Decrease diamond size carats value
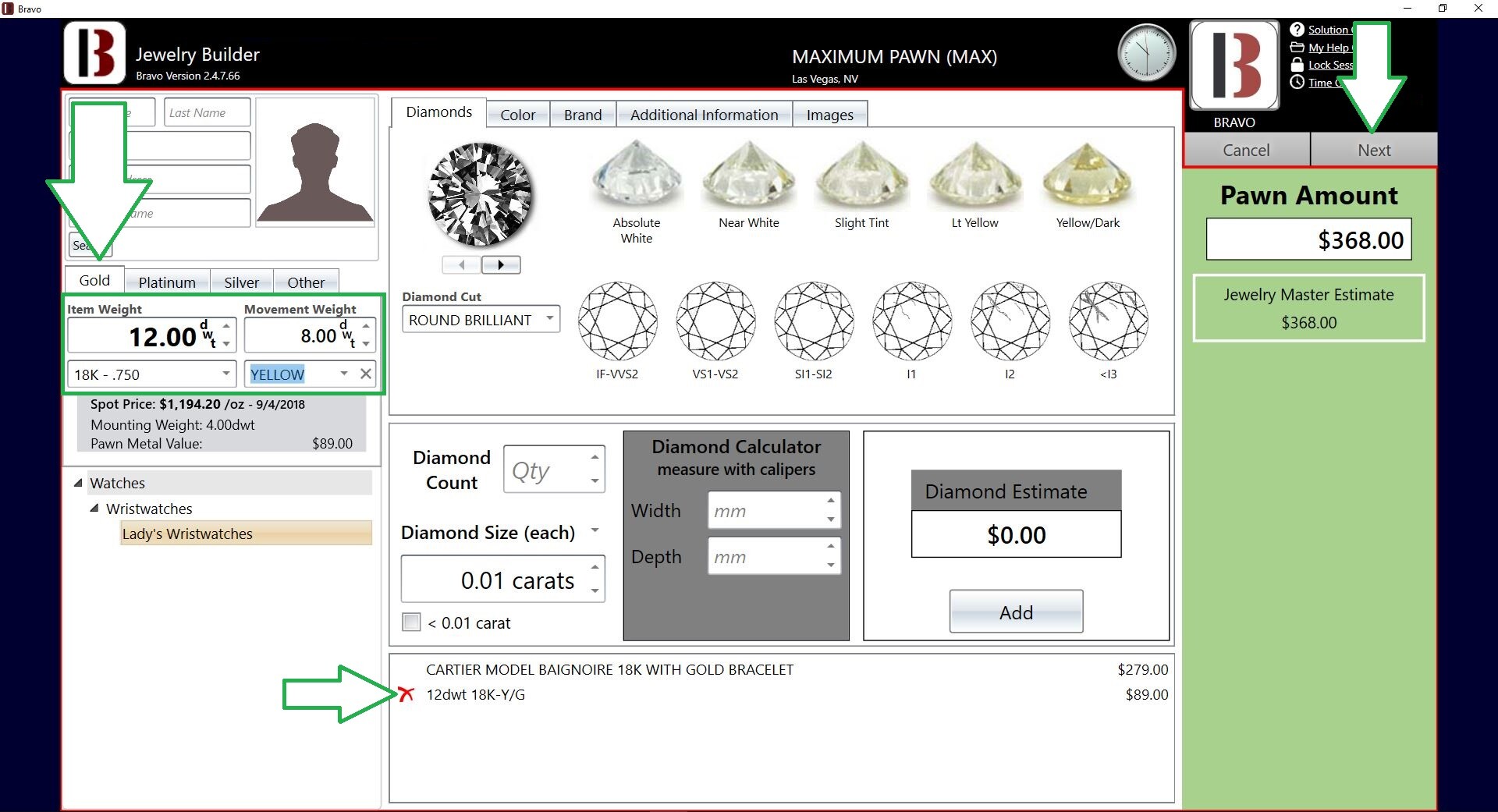This screenshot has width=1498, height=812. [595, 590]
